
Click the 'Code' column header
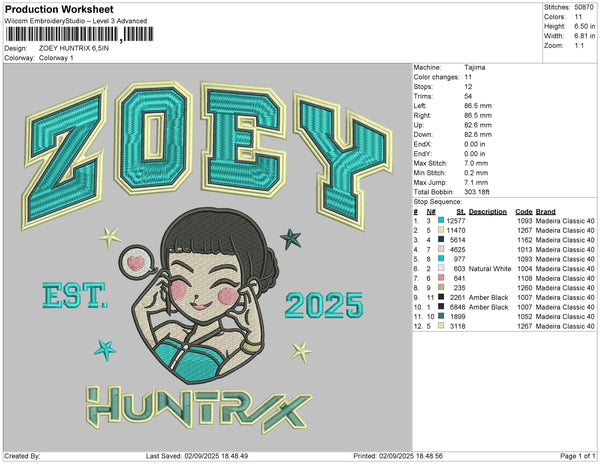pyautogui.click(x=524, y=212)
